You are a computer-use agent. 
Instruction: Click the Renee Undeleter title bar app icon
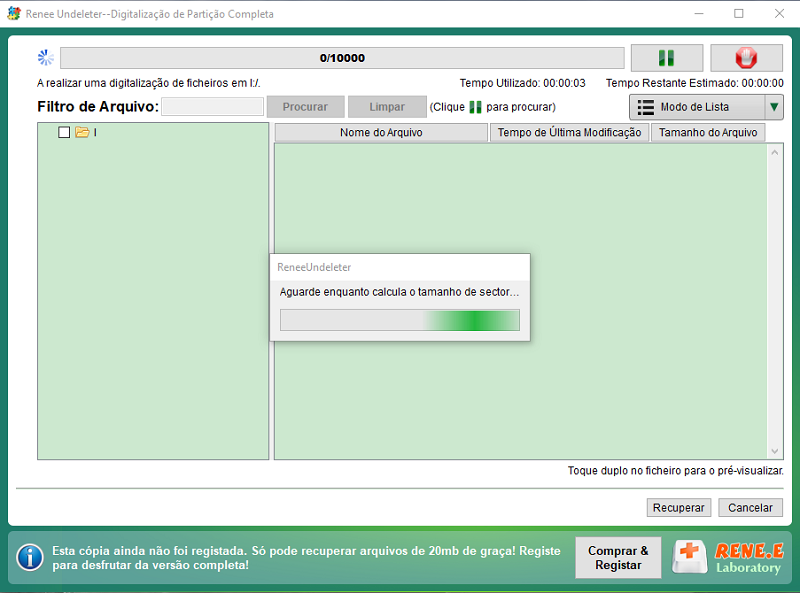point(14,14)
